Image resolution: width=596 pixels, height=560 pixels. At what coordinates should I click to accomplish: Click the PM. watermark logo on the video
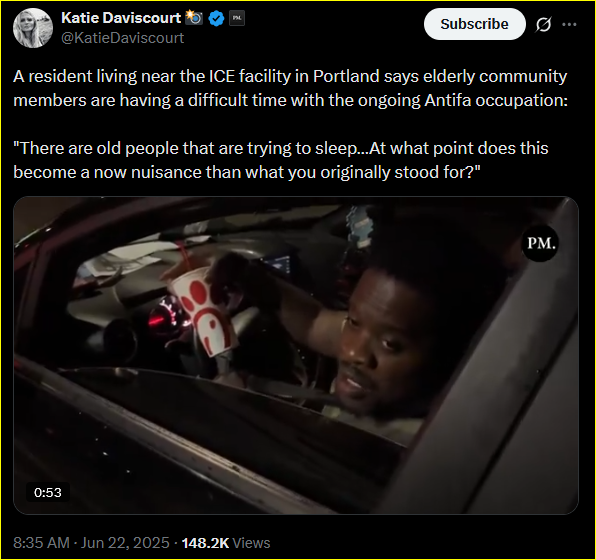(541, 243)
